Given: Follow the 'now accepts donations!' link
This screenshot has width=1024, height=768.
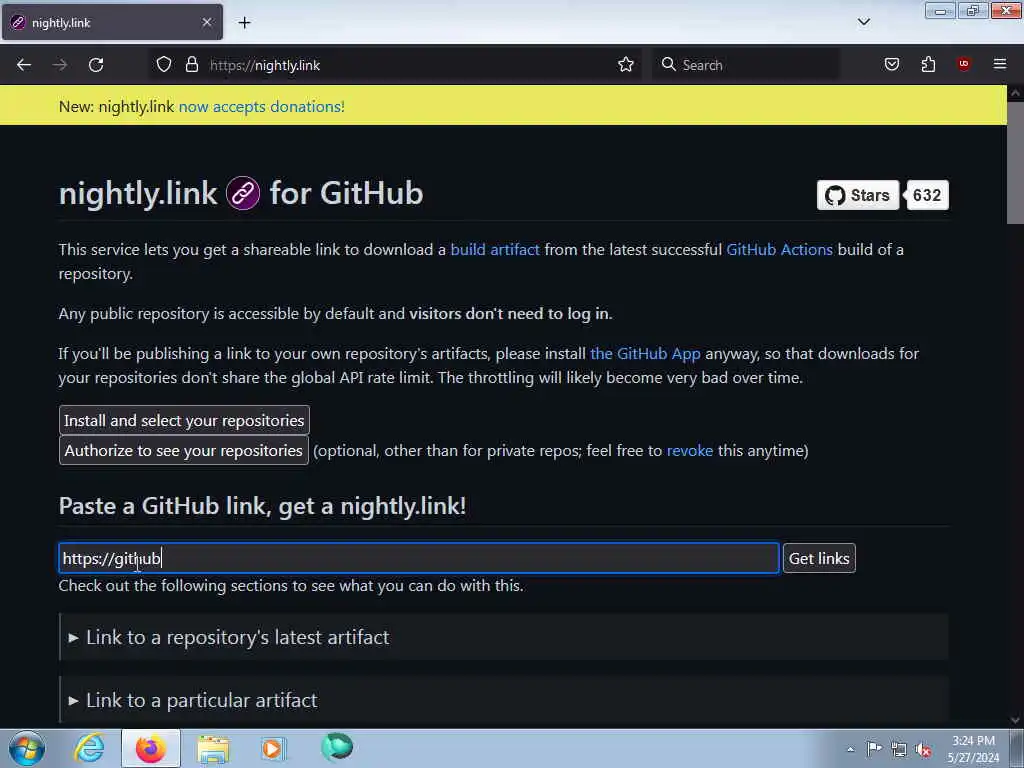Looking at the screenshot, I should tap(261, 106).
